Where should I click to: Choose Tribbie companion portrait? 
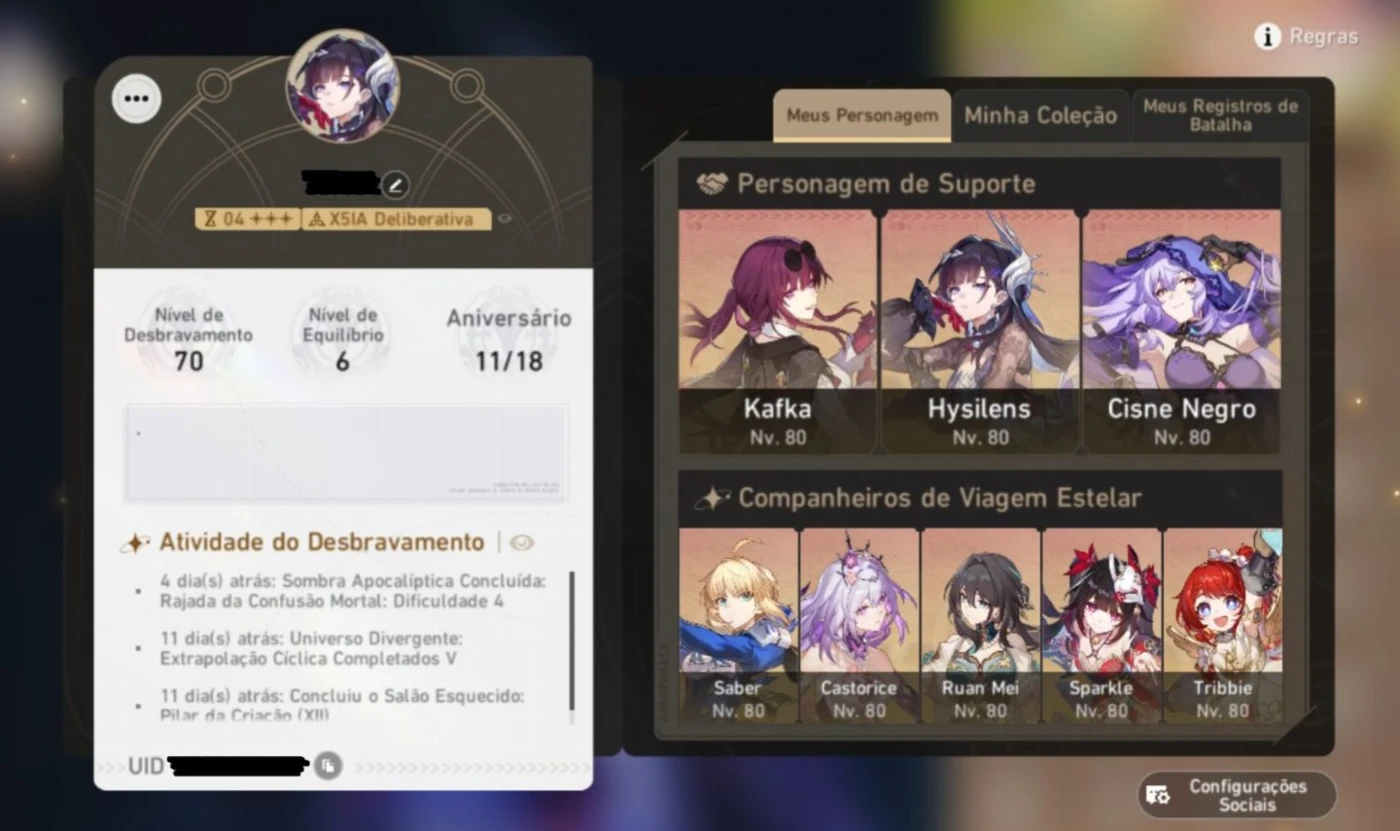click(x=1222, y=626)
